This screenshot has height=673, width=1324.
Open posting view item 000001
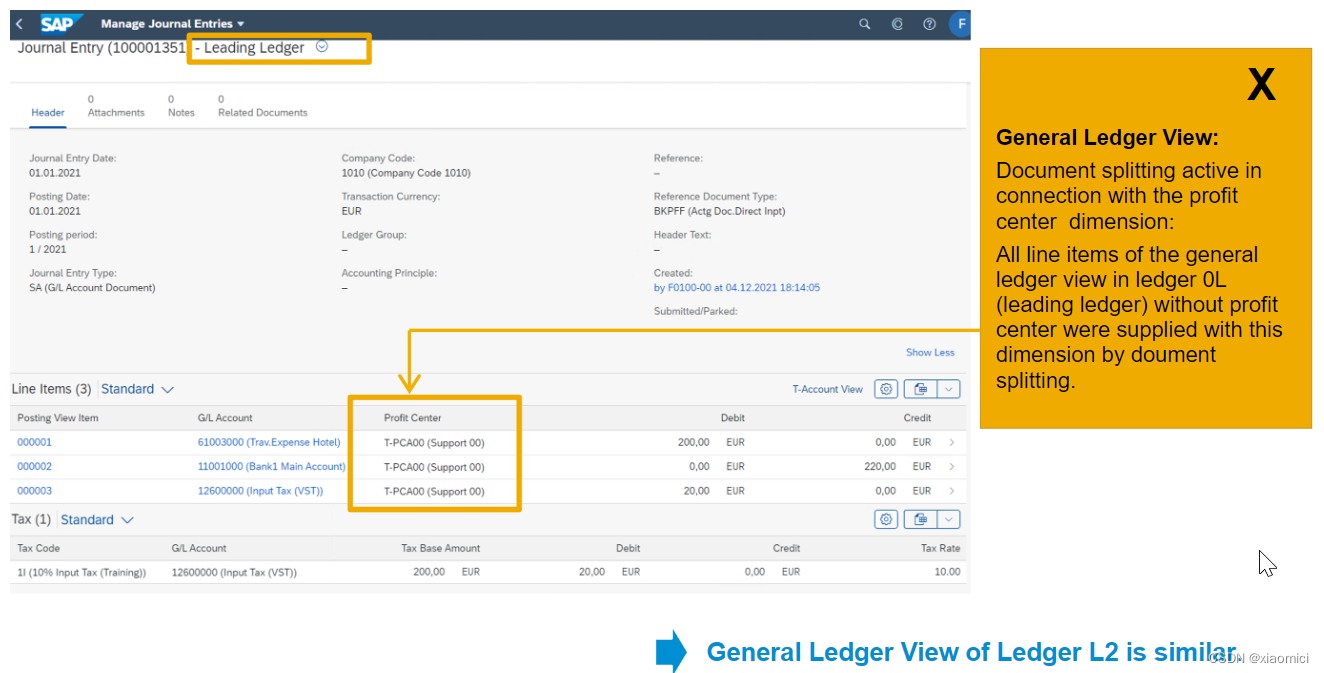click(x=35, y=442)
